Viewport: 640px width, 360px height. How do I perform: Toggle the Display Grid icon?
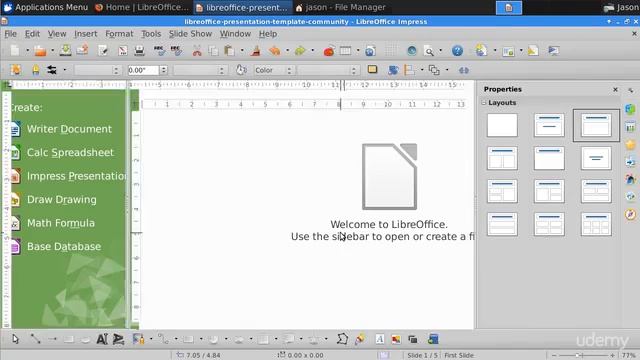(391, 51)
